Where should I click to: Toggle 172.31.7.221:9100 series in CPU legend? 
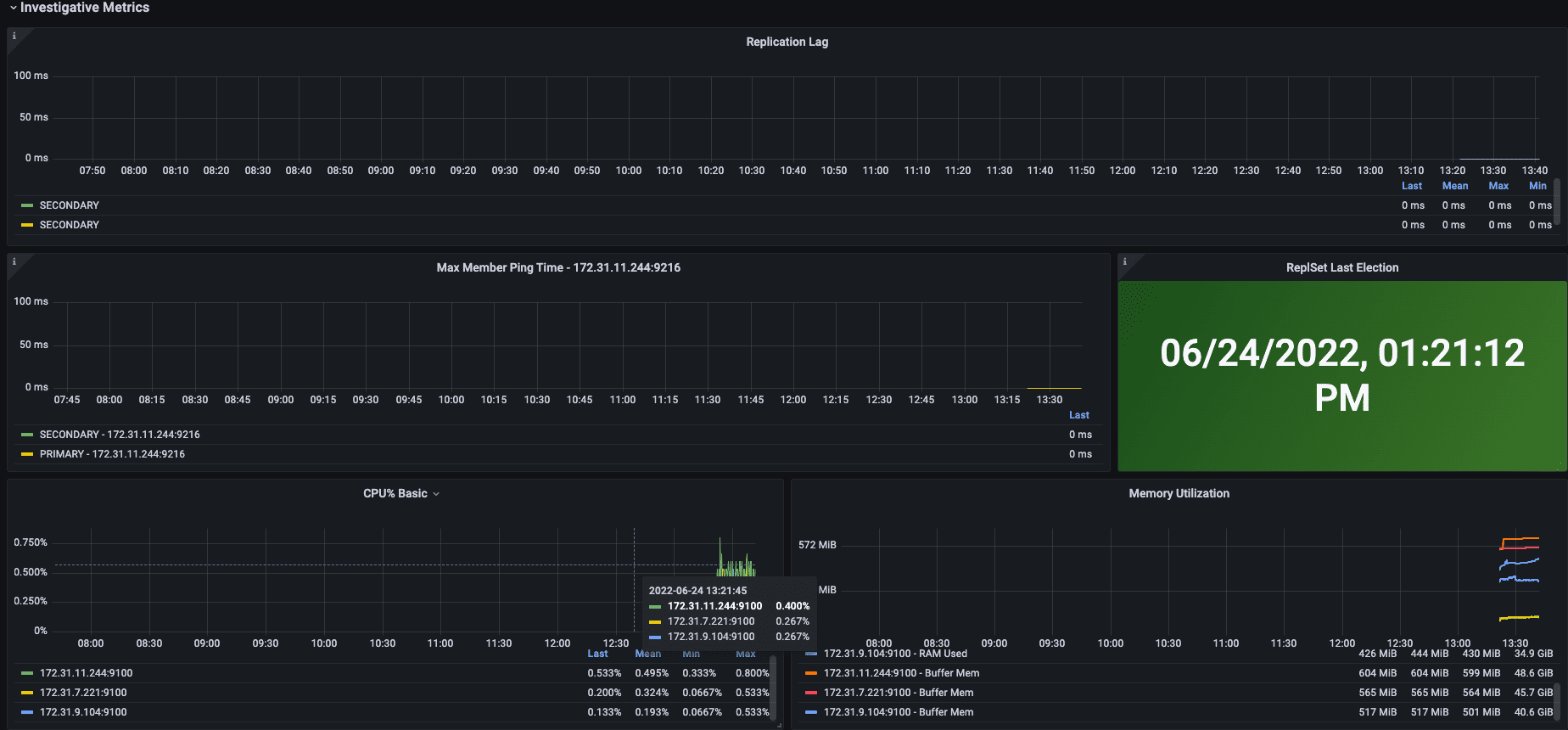pos(83,693)
